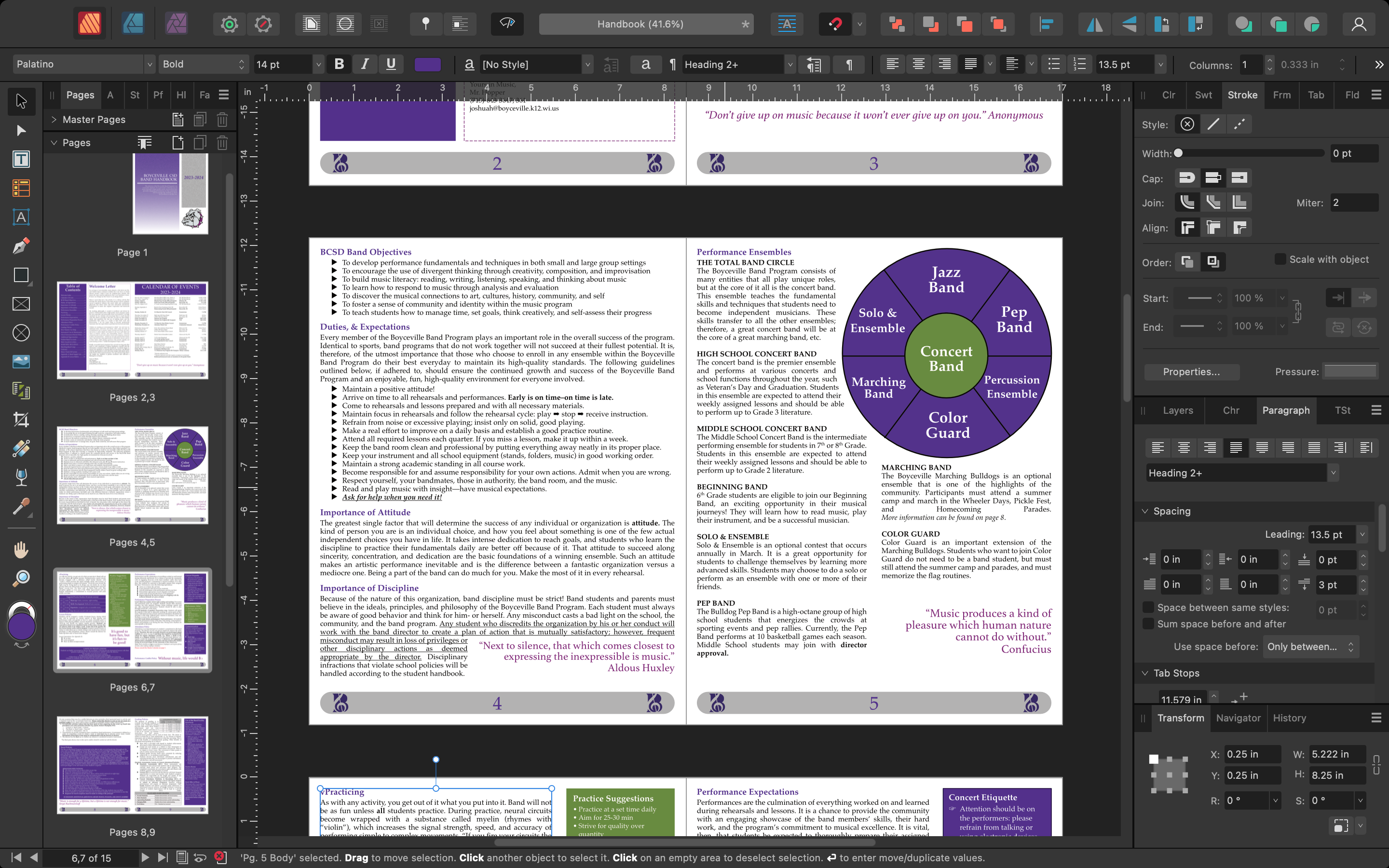The height and width of the screenshot is (868, 1389).
Task: Expand the Master Pages section
Action: pos(54,120)
